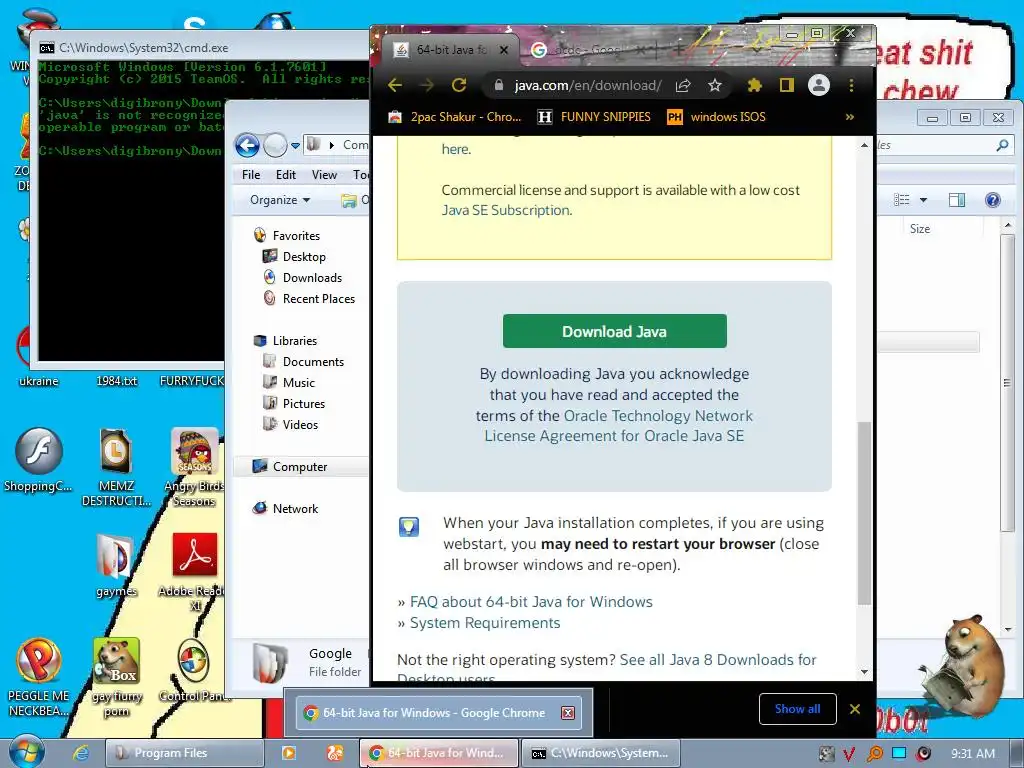Click the Program Files taskbar button
1024x768 pixels.
pos(184,753)
